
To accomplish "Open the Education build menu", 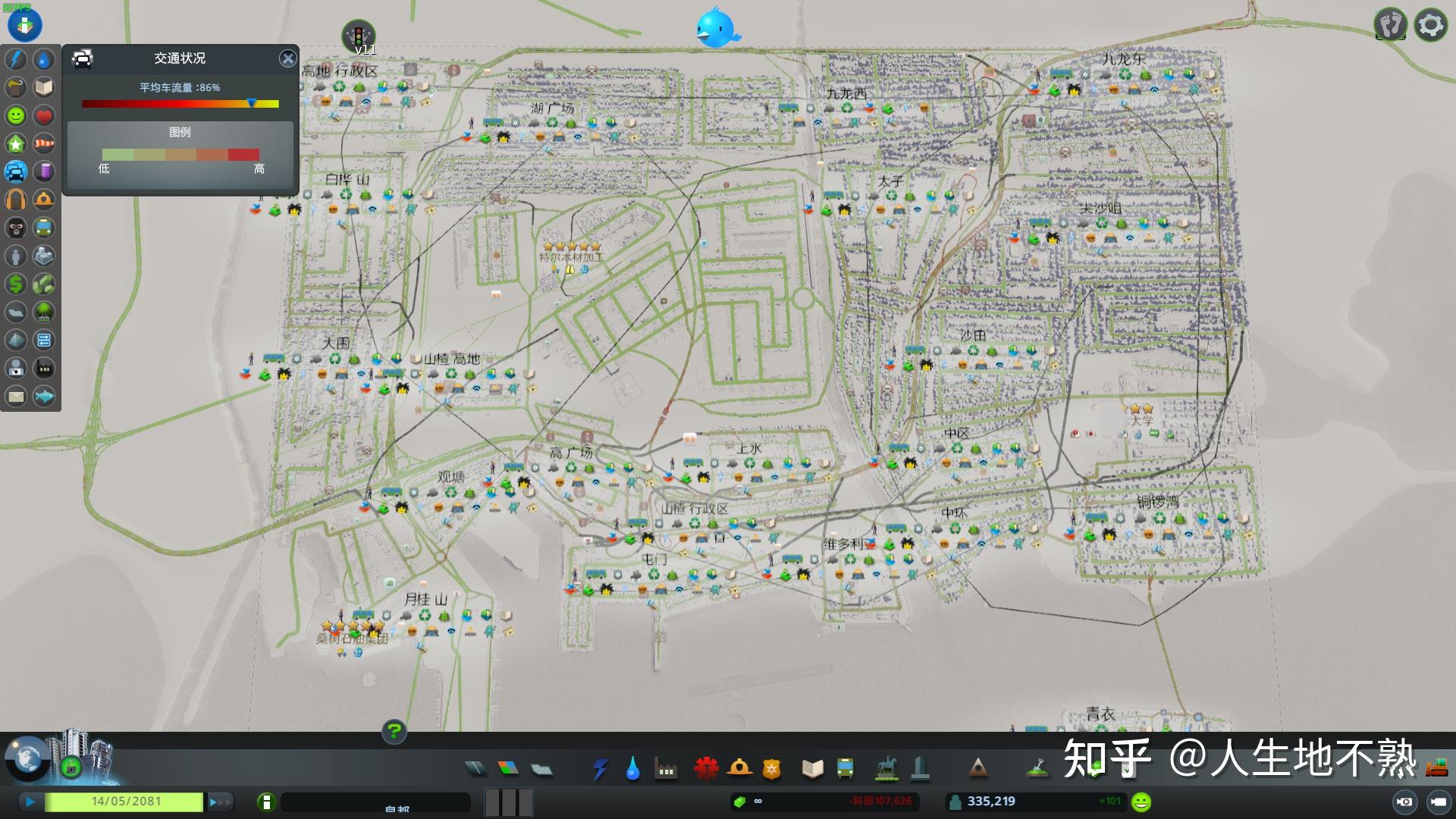I will click(x=812, y=769).
